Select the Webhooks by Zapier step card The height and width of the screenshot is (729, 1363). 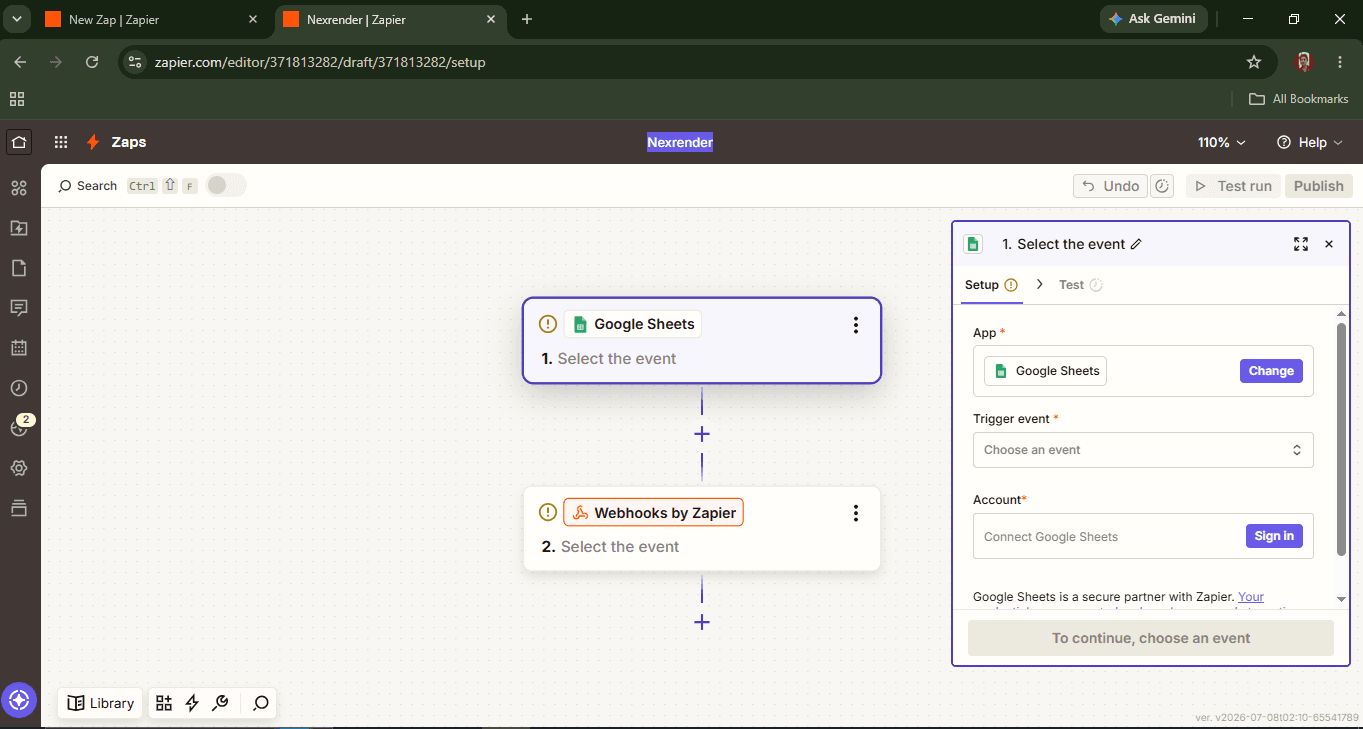pos(702,529)
